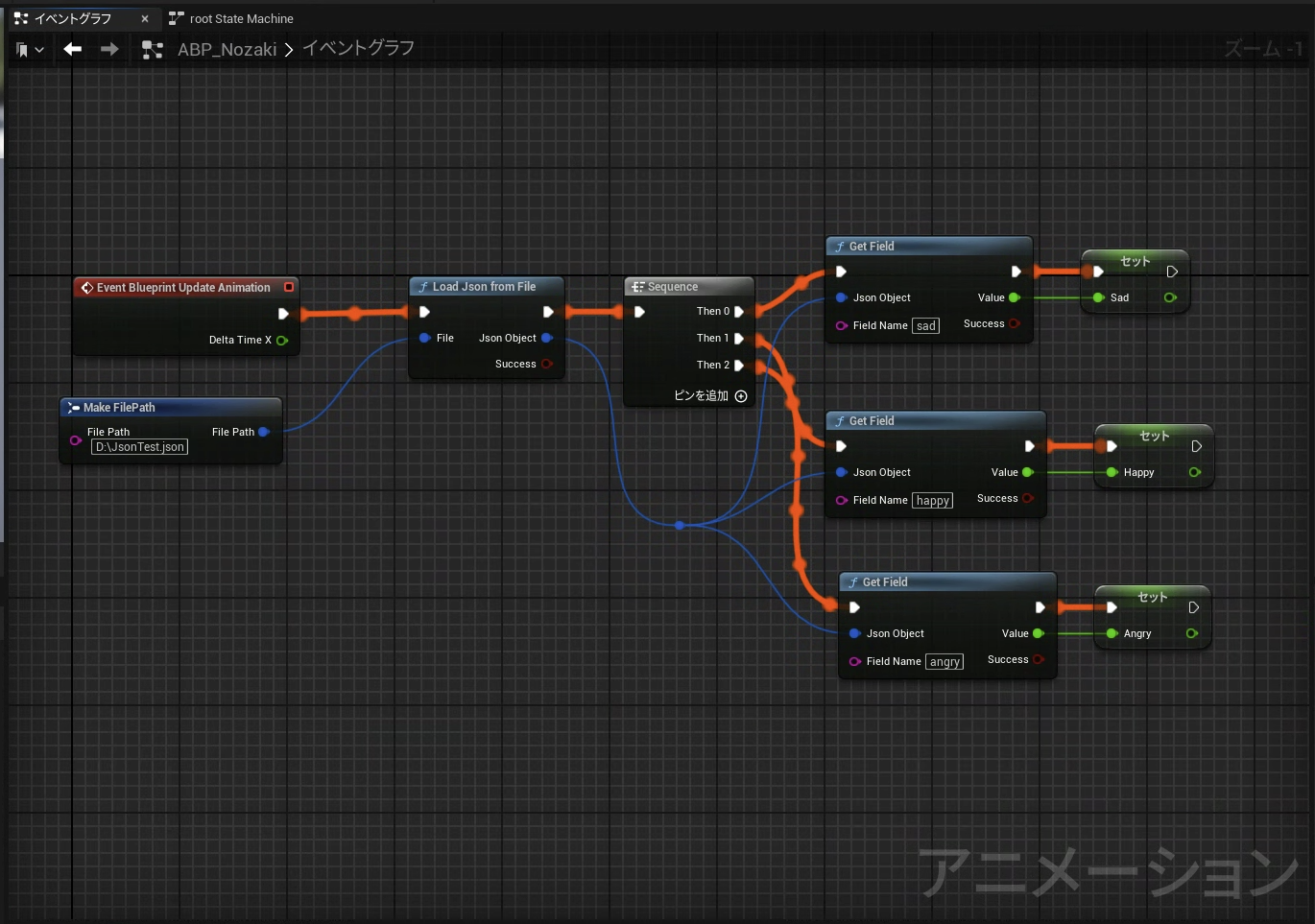The width and height of the screenshot is (1315, 924).
Task: Close the イベントグラフ tab
Action: click(145, 18)
